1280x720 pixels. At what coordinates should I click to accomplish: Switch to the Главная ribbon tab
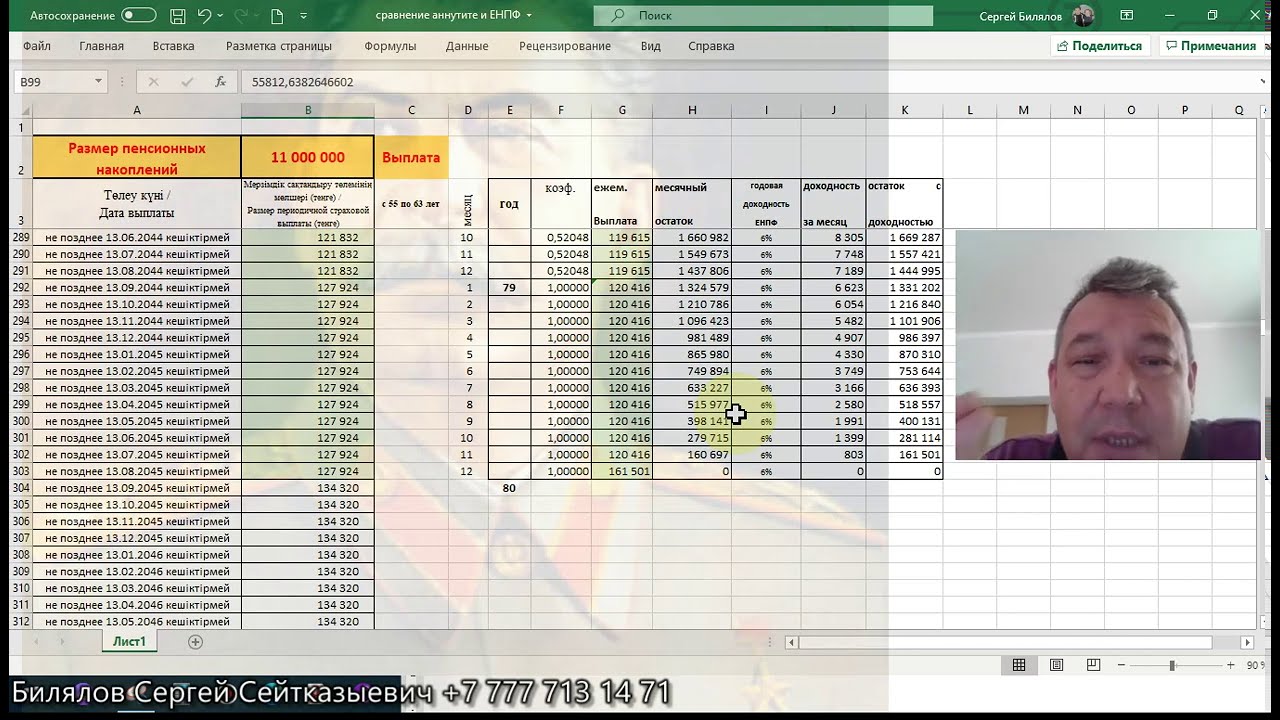102,46
